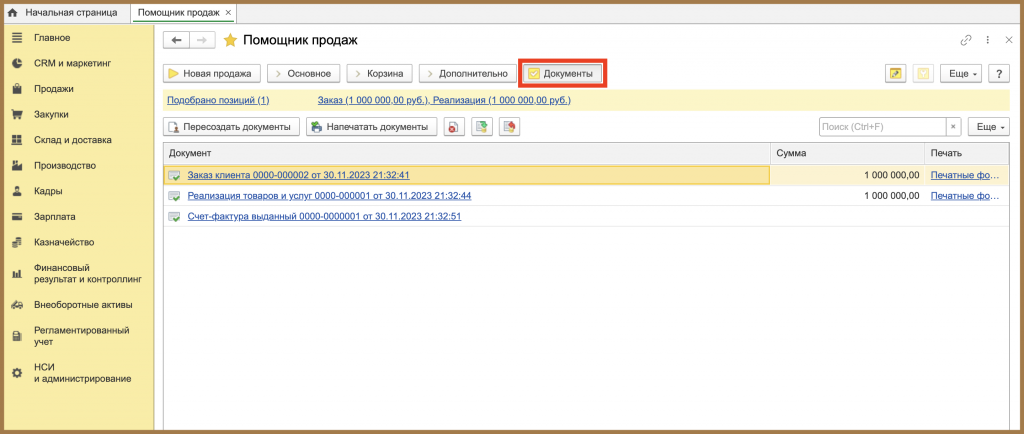This screenshot has height=434, width=1024.
Task: Click the unpost document icon with red arrow
Action: click(509, 127)
